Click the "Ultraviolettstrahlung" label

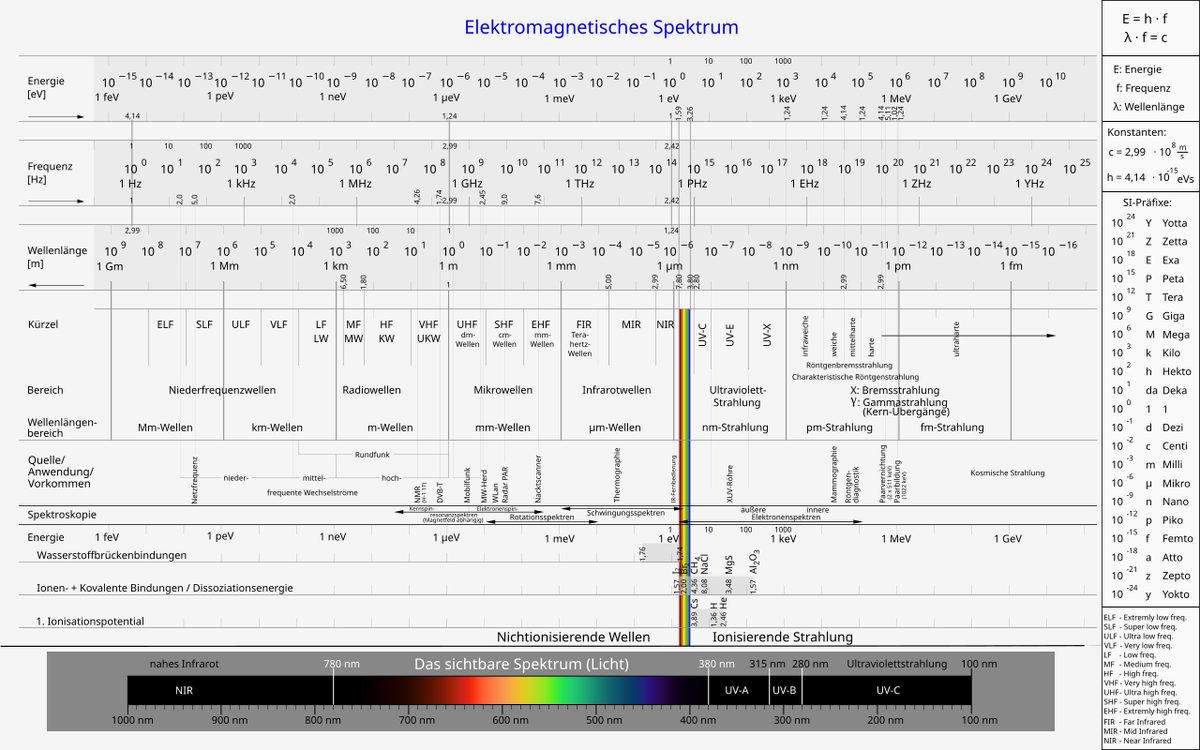coord(897,664)
